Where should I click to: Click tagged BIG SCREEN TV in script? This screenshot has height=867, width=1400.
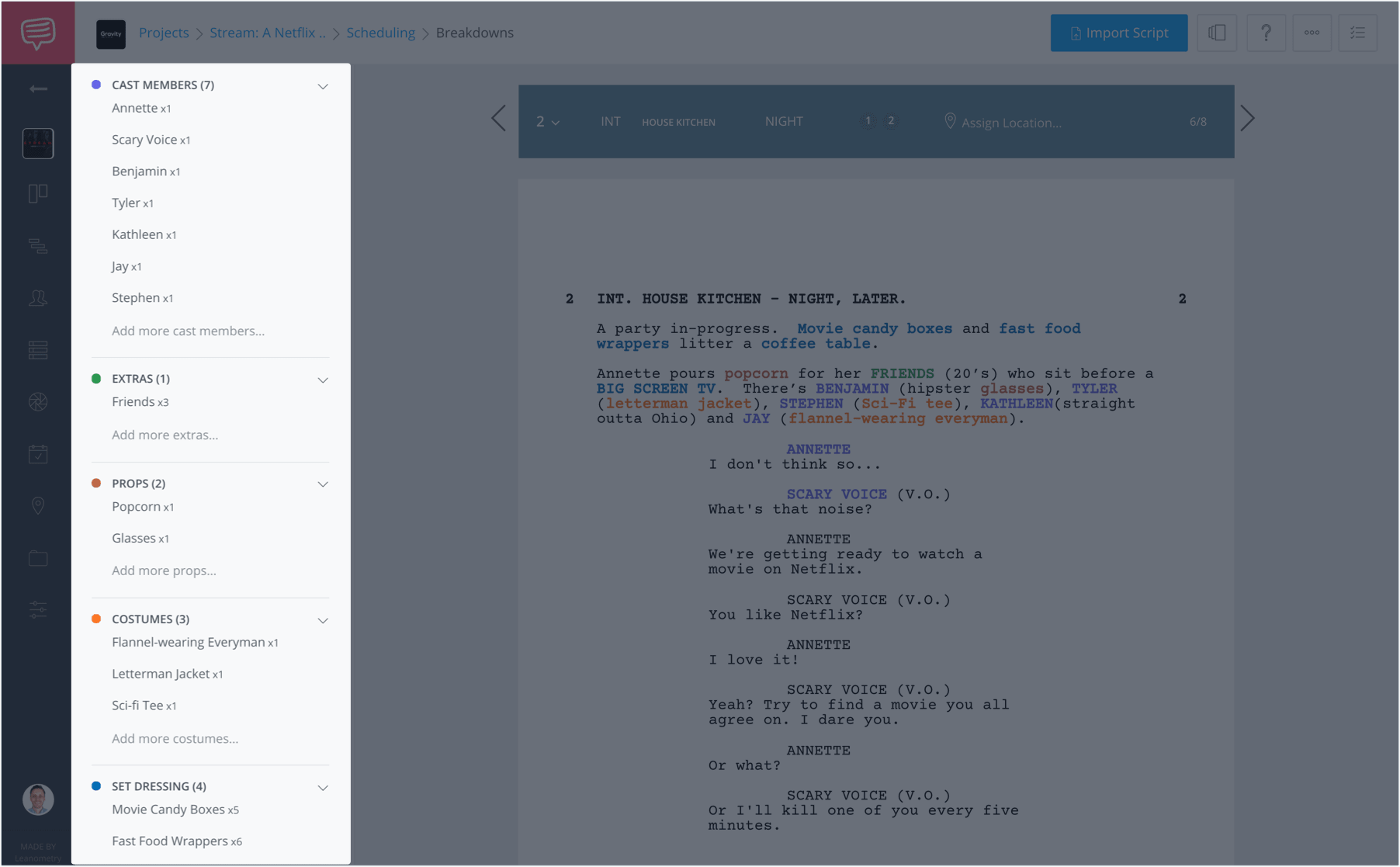[657, 389]
